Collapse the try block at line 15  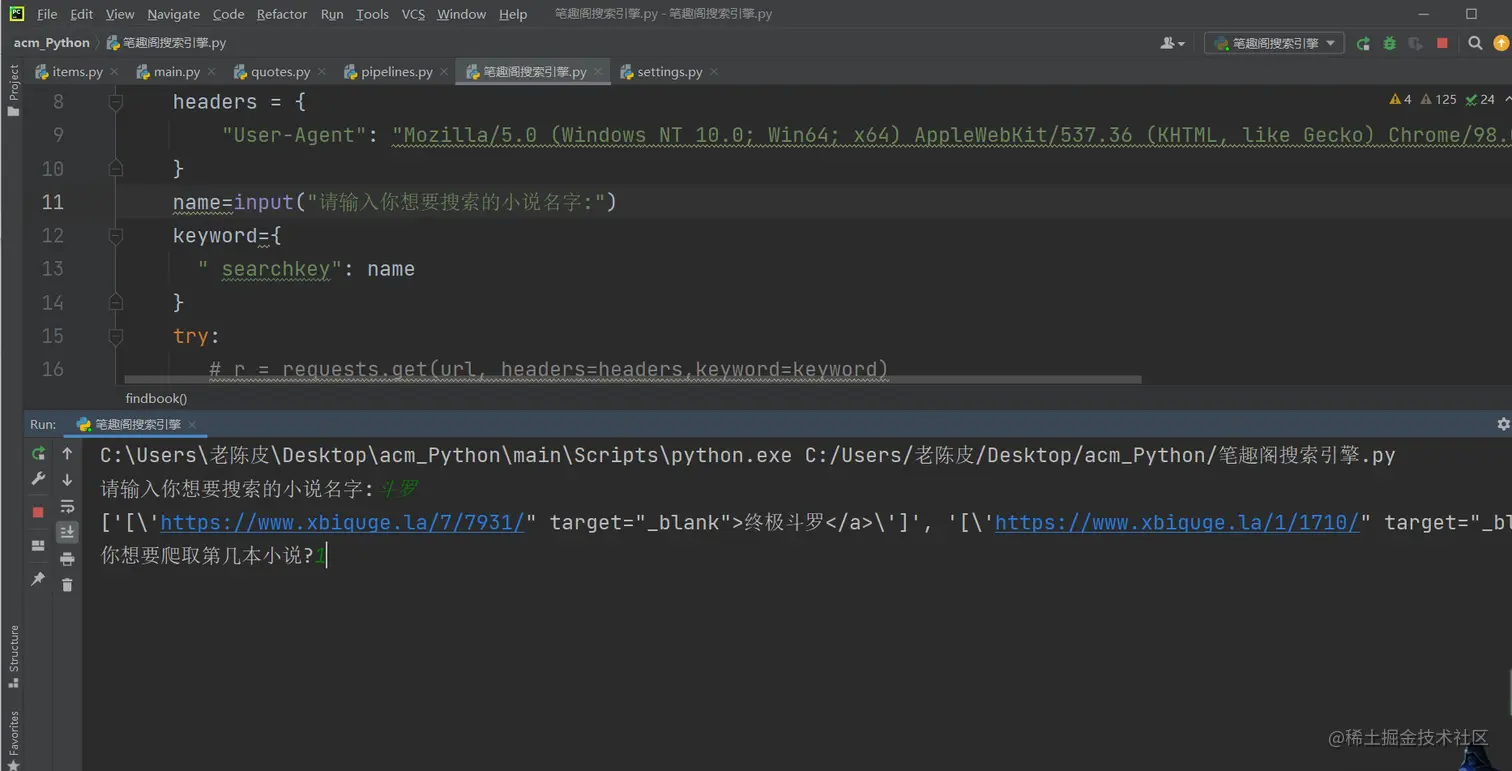click(116, 336)
